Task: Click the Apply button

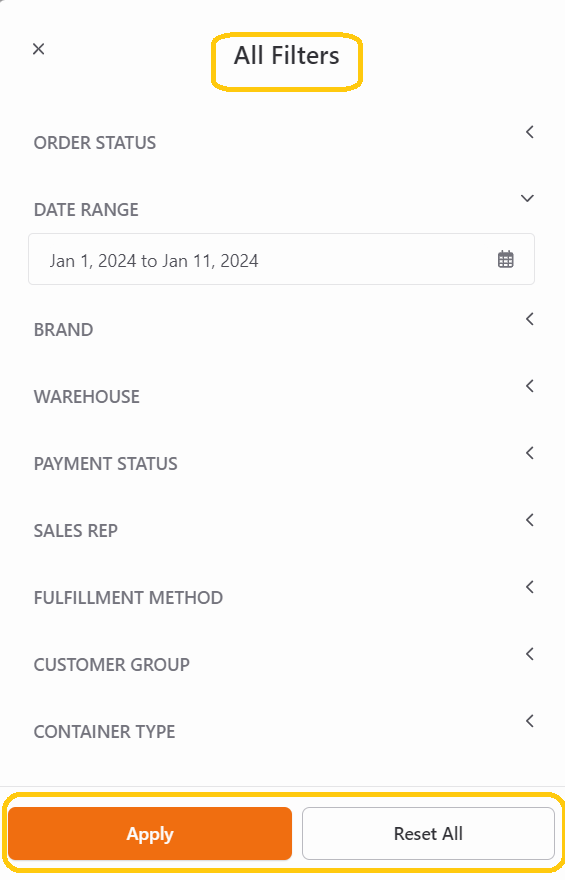Action: (150, 833)
